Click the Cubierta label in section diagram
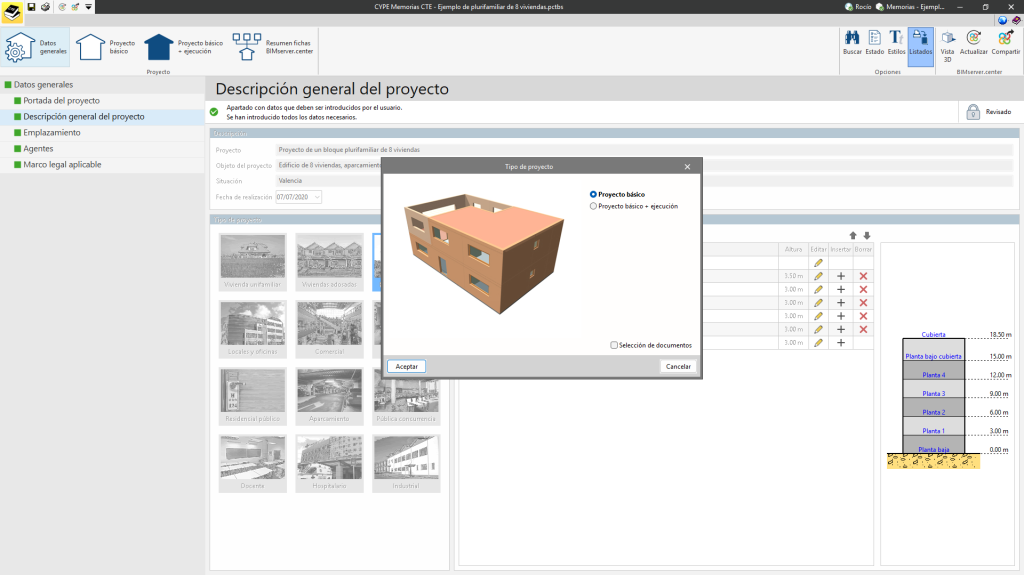Image resolution: width=1024 pixels, height=575 pixels. (933, 335)
